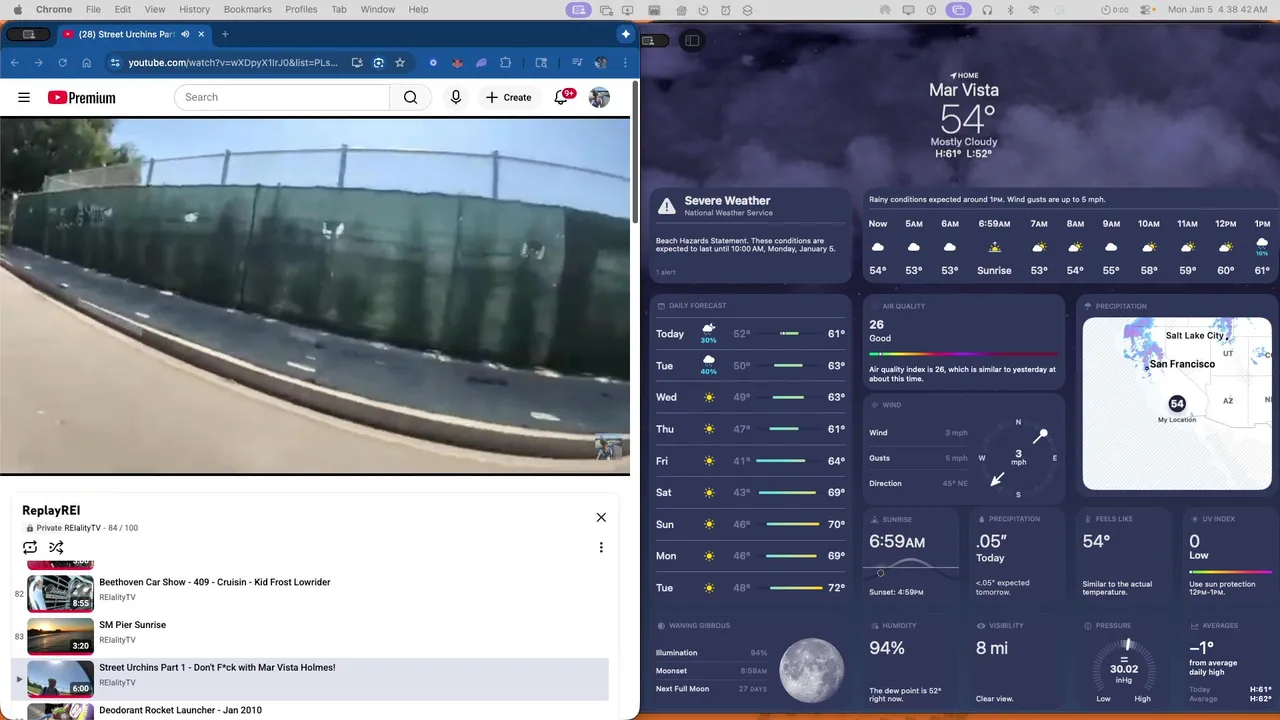Click the Chrome address bar URL
This screenshot has height=720, width=1280.
coord(233,63)
